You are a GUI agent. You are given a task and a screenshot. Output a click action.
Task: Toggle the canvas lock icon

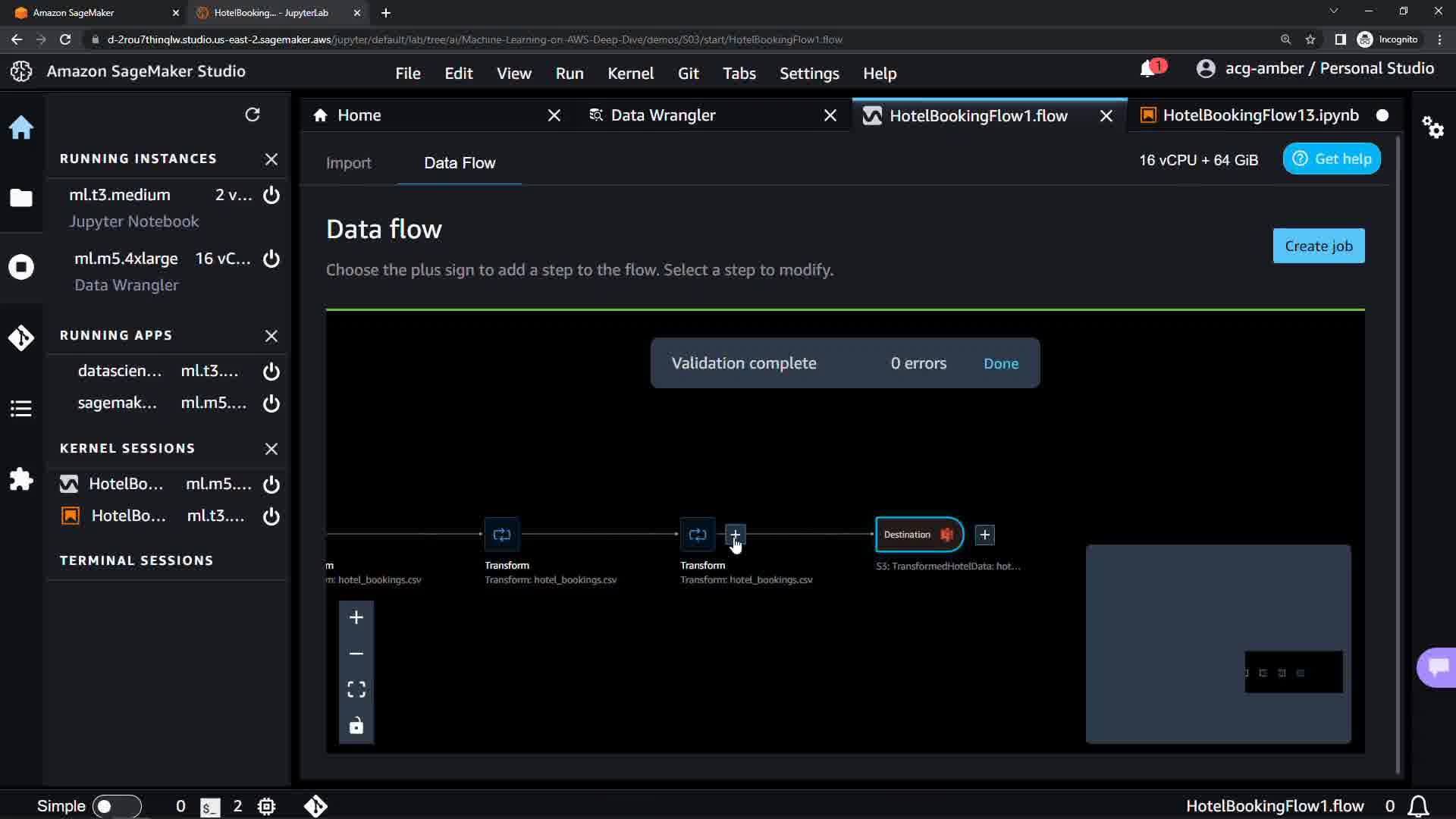point(356,726)
